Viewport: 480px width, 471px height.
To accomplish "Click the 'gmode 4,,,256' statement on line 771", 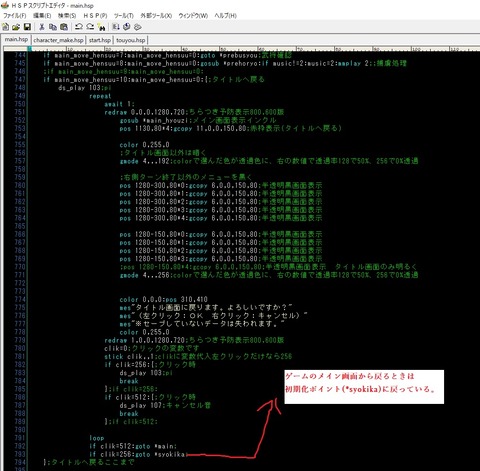I will [145, 275].
